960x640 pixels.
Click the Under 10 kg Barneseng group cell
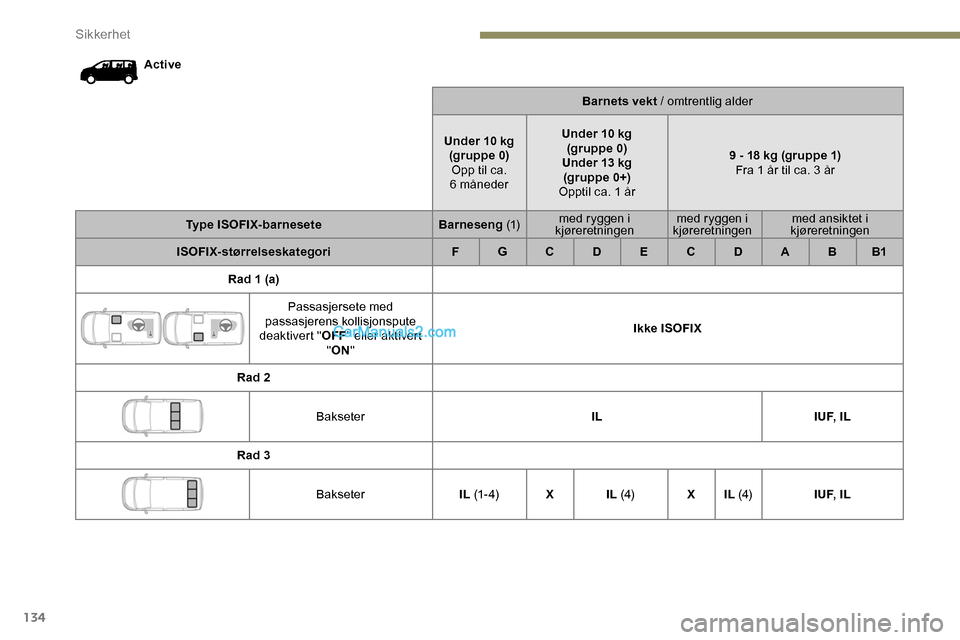479,162
